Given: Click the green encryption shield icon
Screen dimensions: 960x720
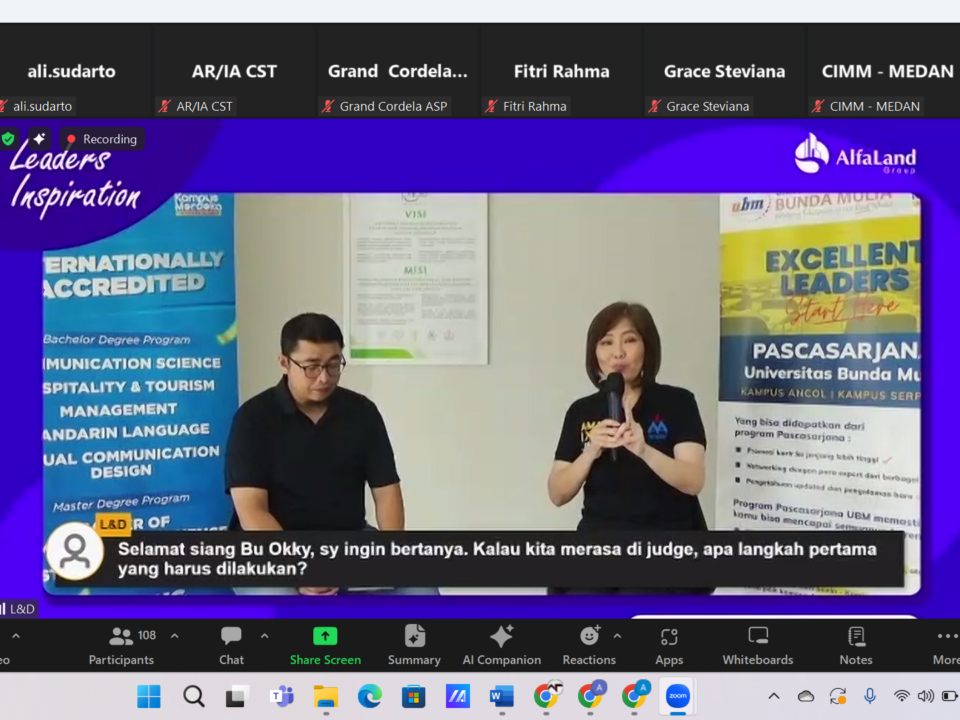Looking at the screenshot, I should [x=8, y=139].
